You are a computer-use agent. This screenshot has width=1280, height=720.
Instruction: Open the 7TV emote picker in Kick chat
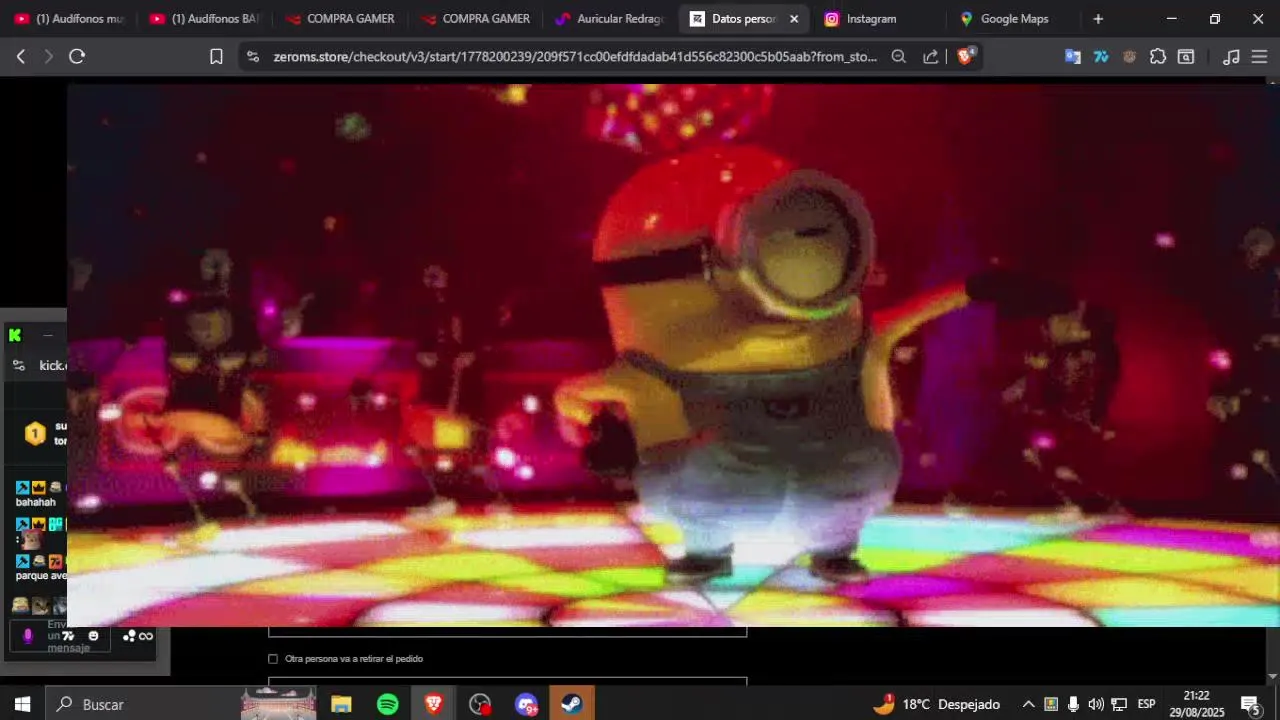click(68, 636)
